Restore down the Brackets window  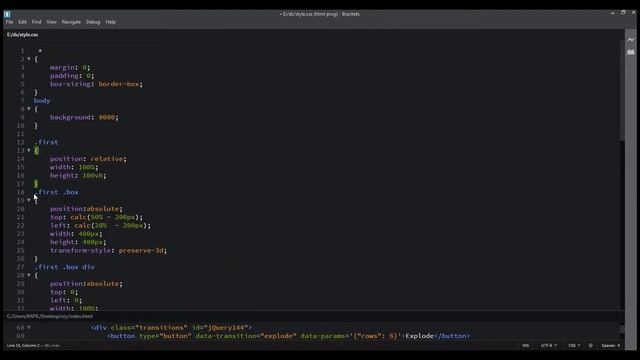coord(623,13)
